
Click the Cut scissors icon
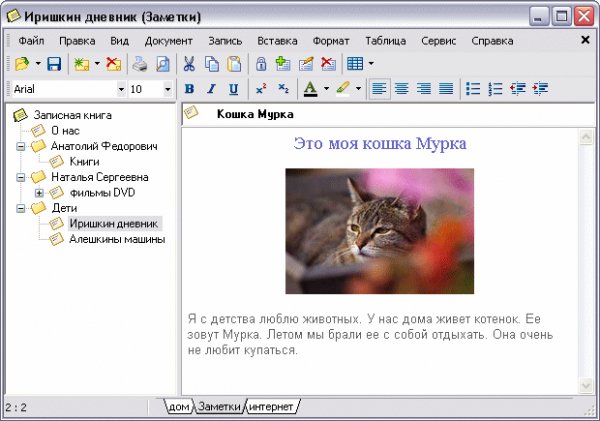click(188, 64)
